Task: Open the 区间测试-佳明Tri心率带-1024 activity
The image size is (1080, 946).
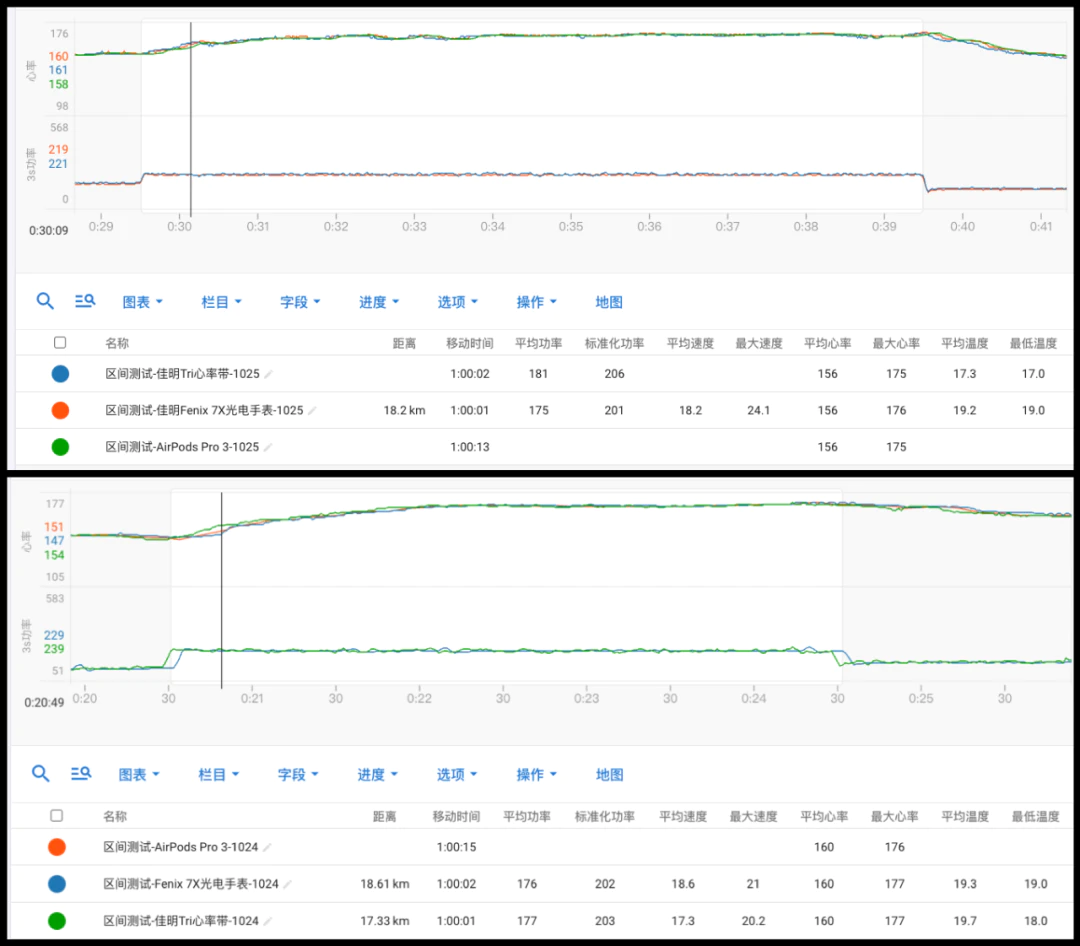Action: (180, 921)
